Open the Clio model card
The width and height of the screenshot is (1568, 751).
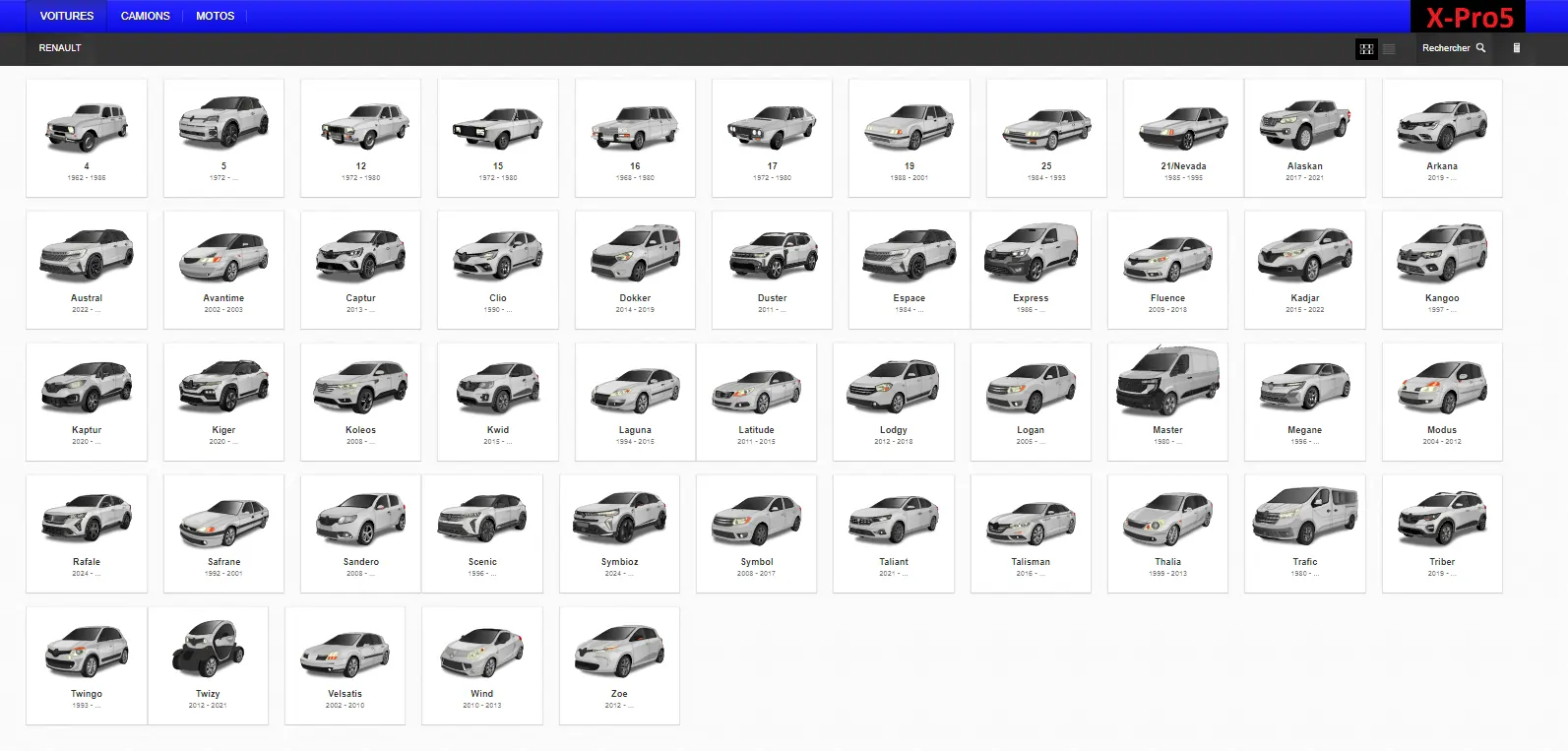click(498, 270)
